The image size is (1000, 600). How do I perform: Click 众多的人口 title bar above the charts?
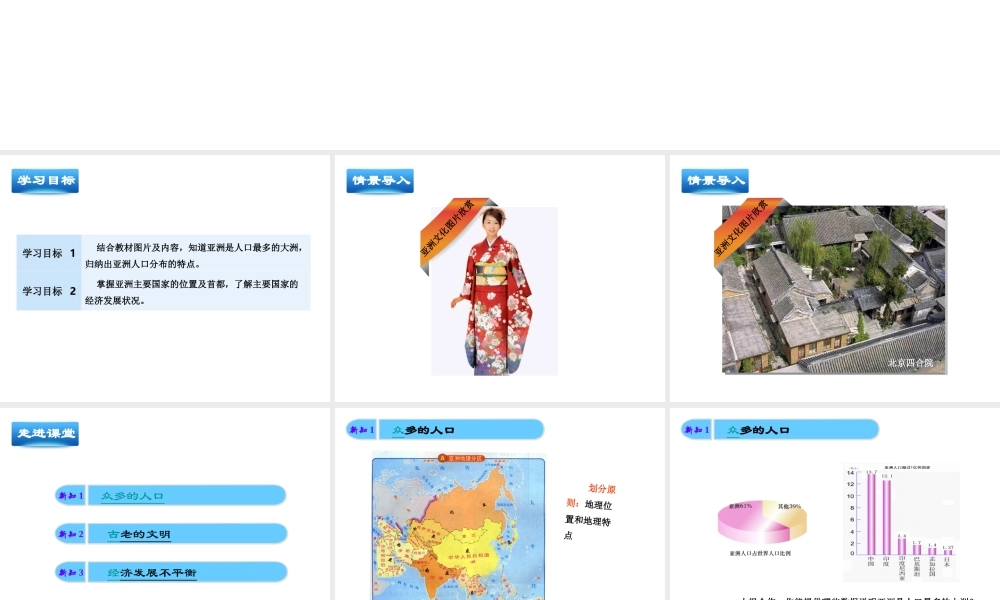(796, 430)
